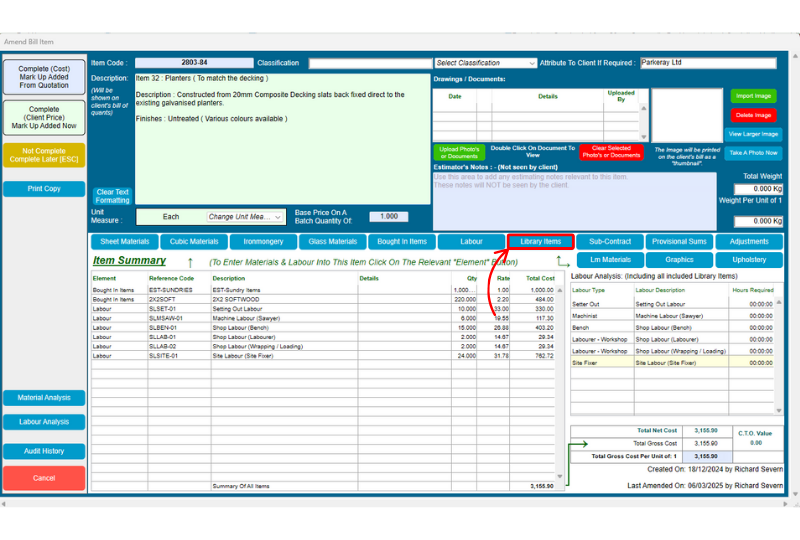This screenshot has height=540, width=800.
Task: Click View Larger Image button
Action: pos(752,133)
